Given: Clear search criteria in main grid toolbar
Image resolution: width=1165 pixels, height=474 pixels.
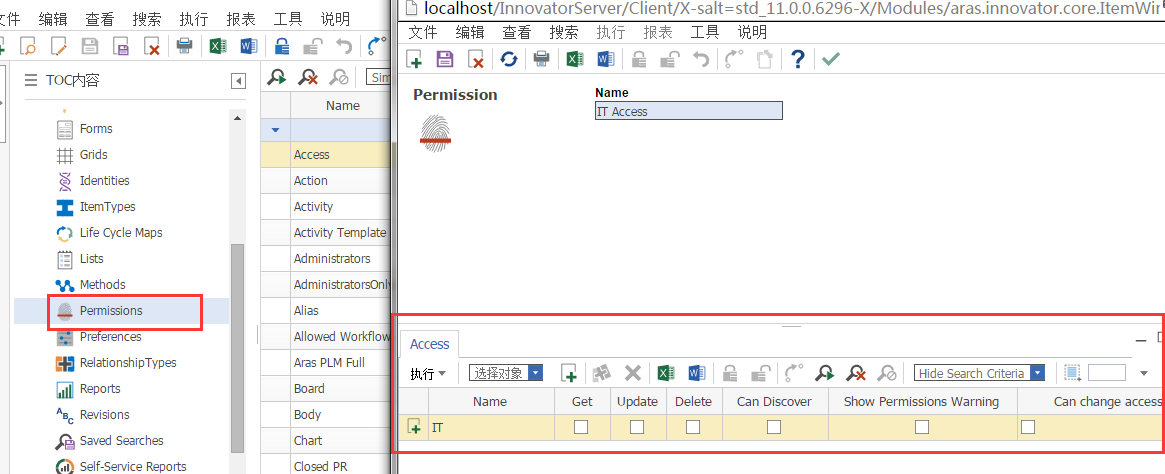Looking at the screenshot, I should (308, 77).
